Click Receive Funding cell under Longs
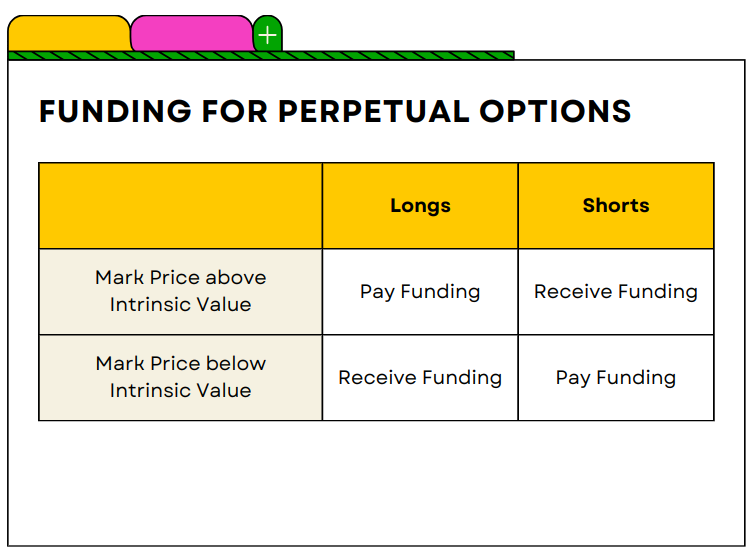The width and height of the screenshot is (752, 554). click(x=420, y=377)
